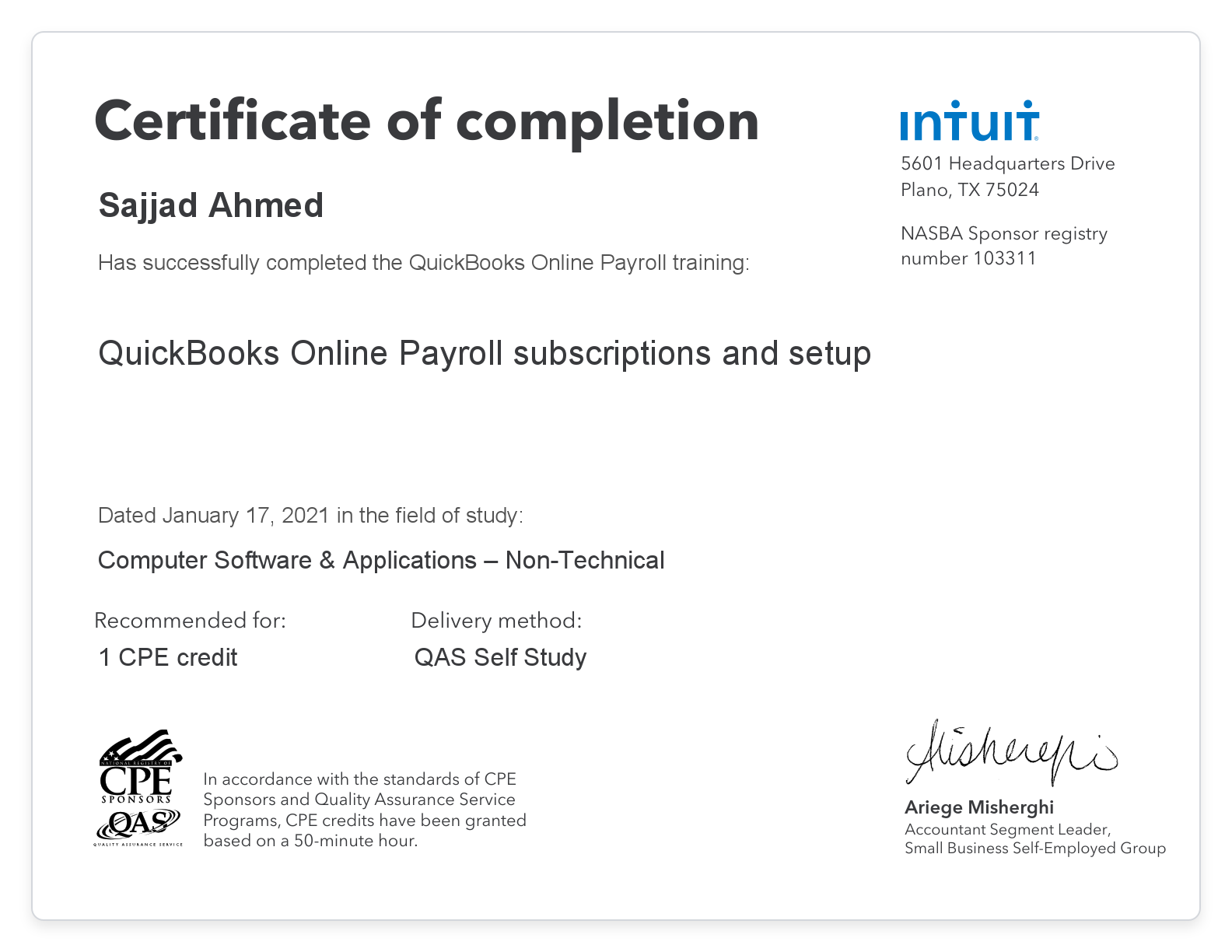Click the 'Recommended for:' label
Viewport: 1232px width, 952px height.
coord(191,621)
